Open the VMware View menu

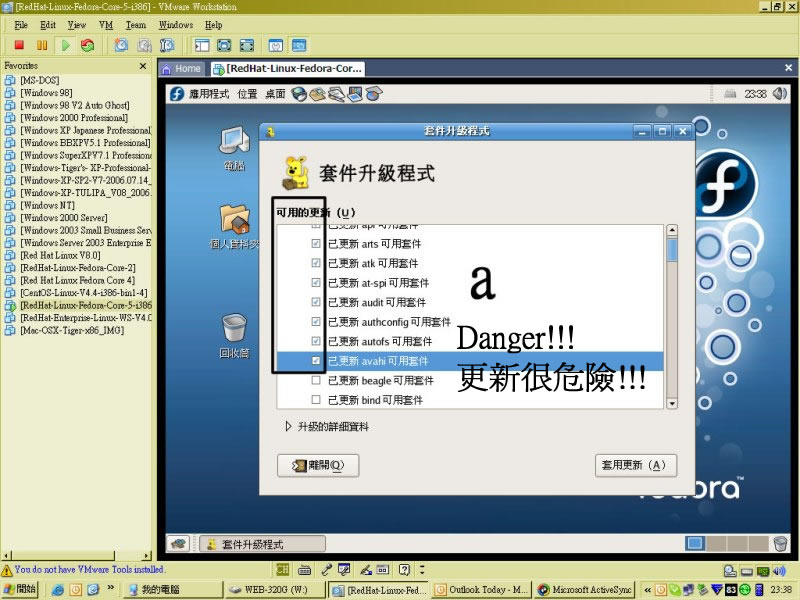(77, 25)
